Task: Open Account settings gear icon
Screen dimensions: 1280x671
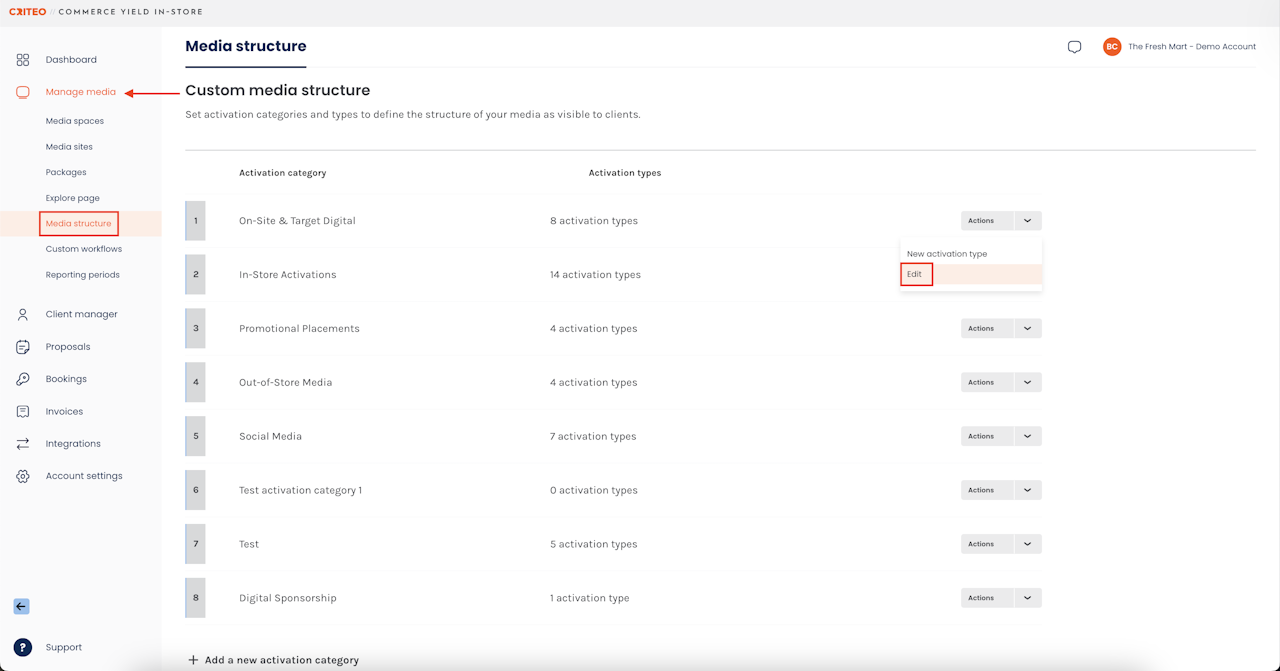Action: pyautogui.click(x=23, y=476)
